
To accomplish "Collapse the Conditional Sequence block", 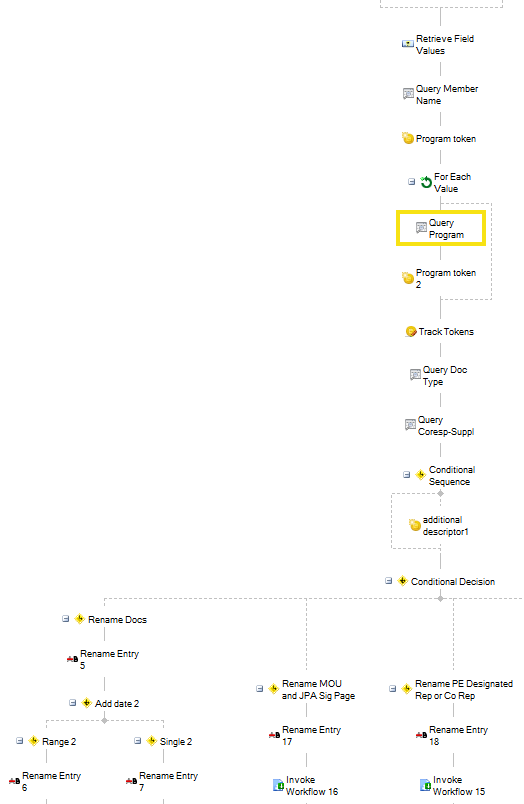I will [x=406, y=475].
